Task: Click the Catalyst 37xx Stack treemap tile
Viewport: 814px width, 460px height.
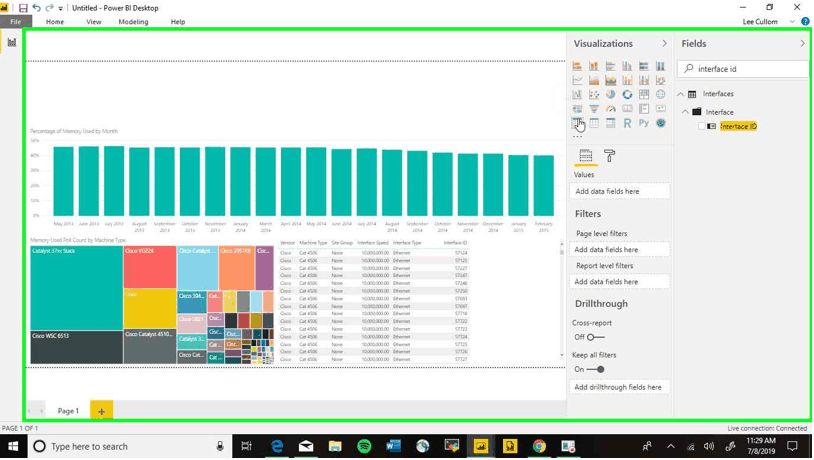Action: tap(76, 288)
